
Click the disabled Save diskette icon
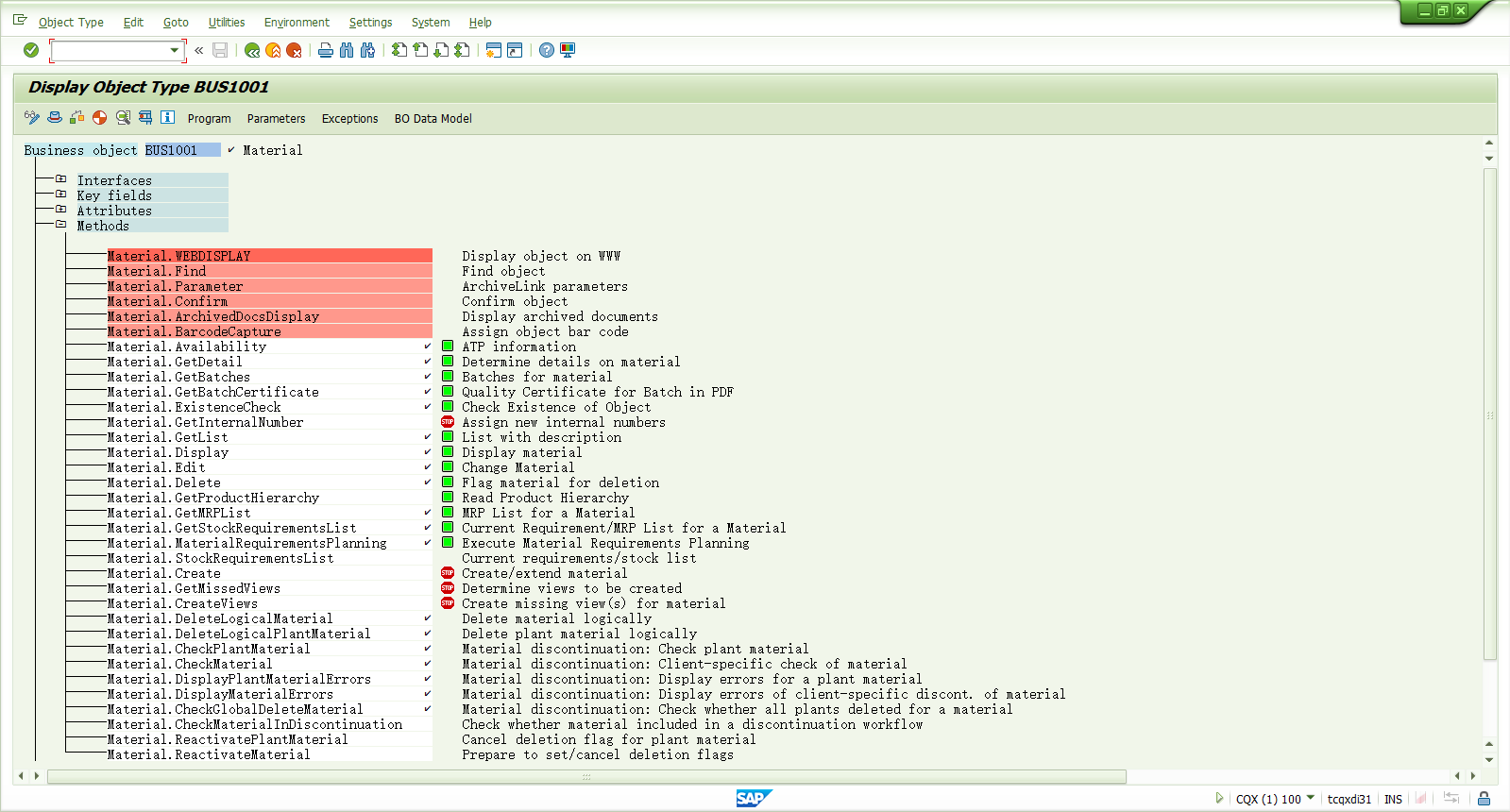click(x=220, y=50)
